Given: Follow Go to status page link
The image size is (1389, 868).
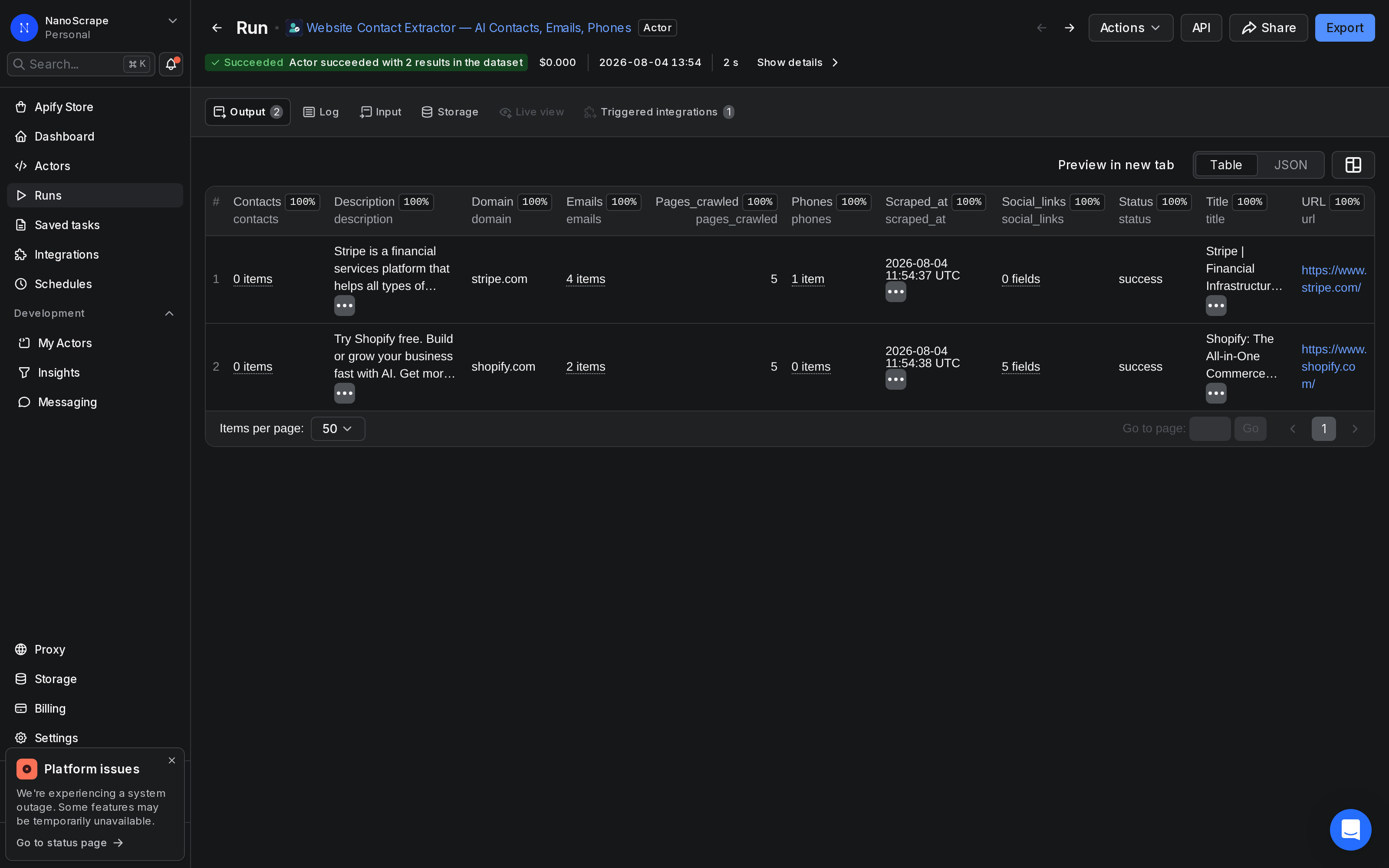Looking at the screenshot, I should coord(69,843).
